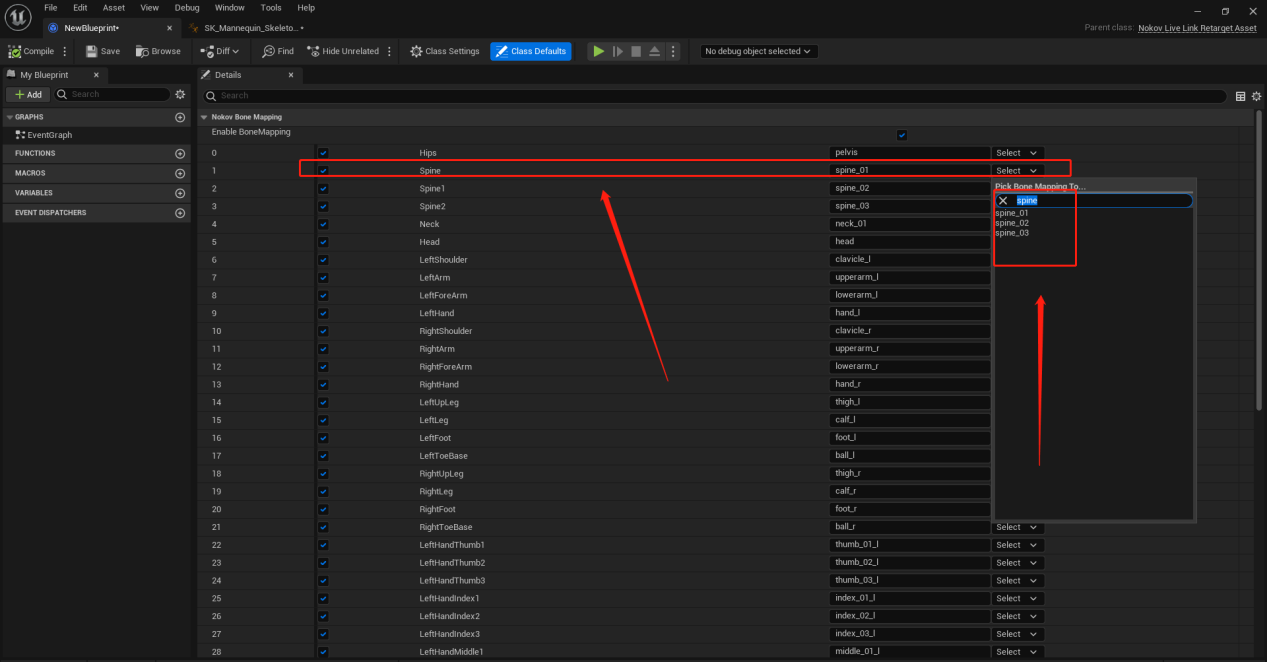
Task: Open settings gear in My Blueprint panel
Action: pos(180,94)
